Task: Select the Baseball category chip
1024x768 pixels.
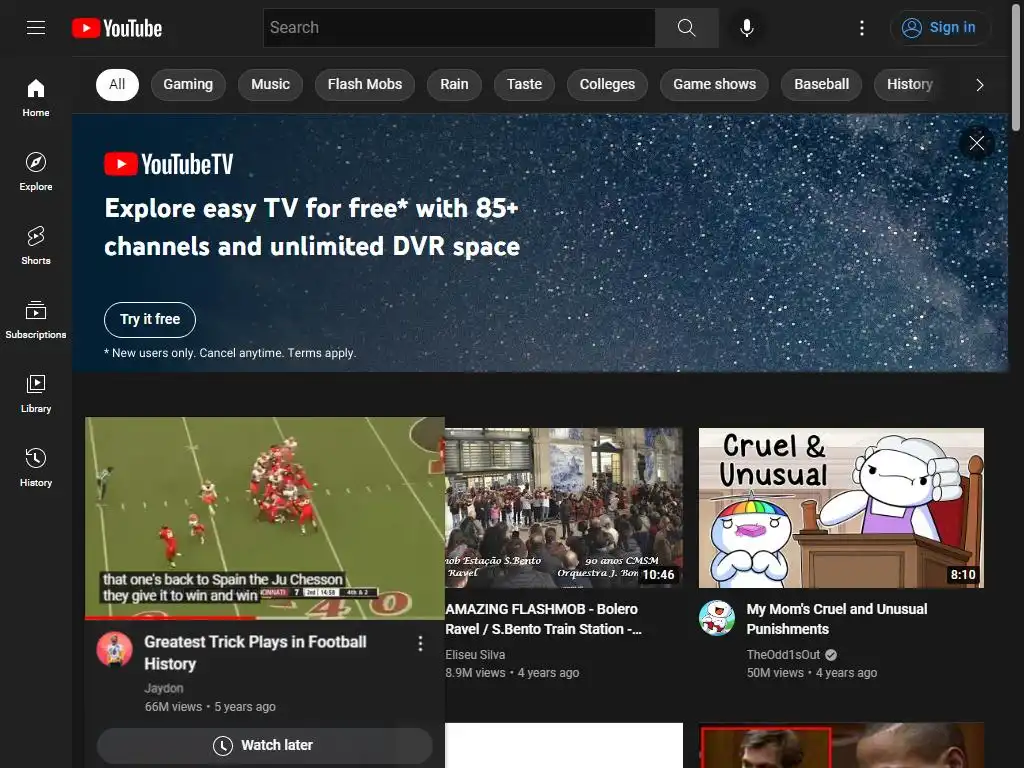Action: pos(822,84)
